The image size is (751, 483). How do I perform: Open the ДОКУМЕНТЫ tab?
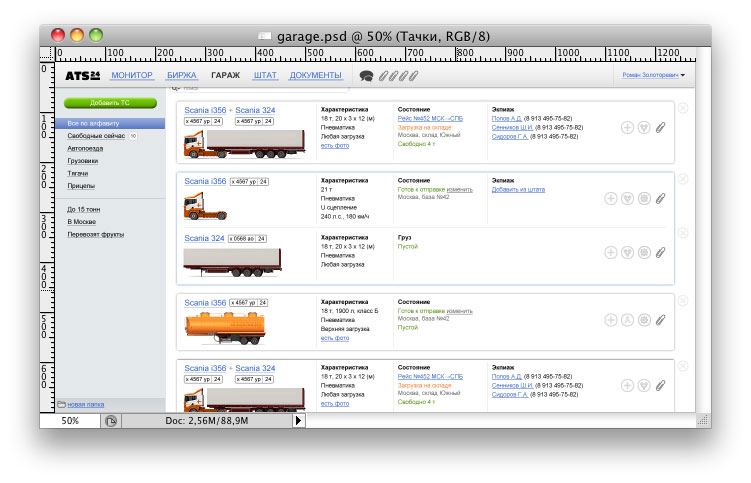coord(316,75)
